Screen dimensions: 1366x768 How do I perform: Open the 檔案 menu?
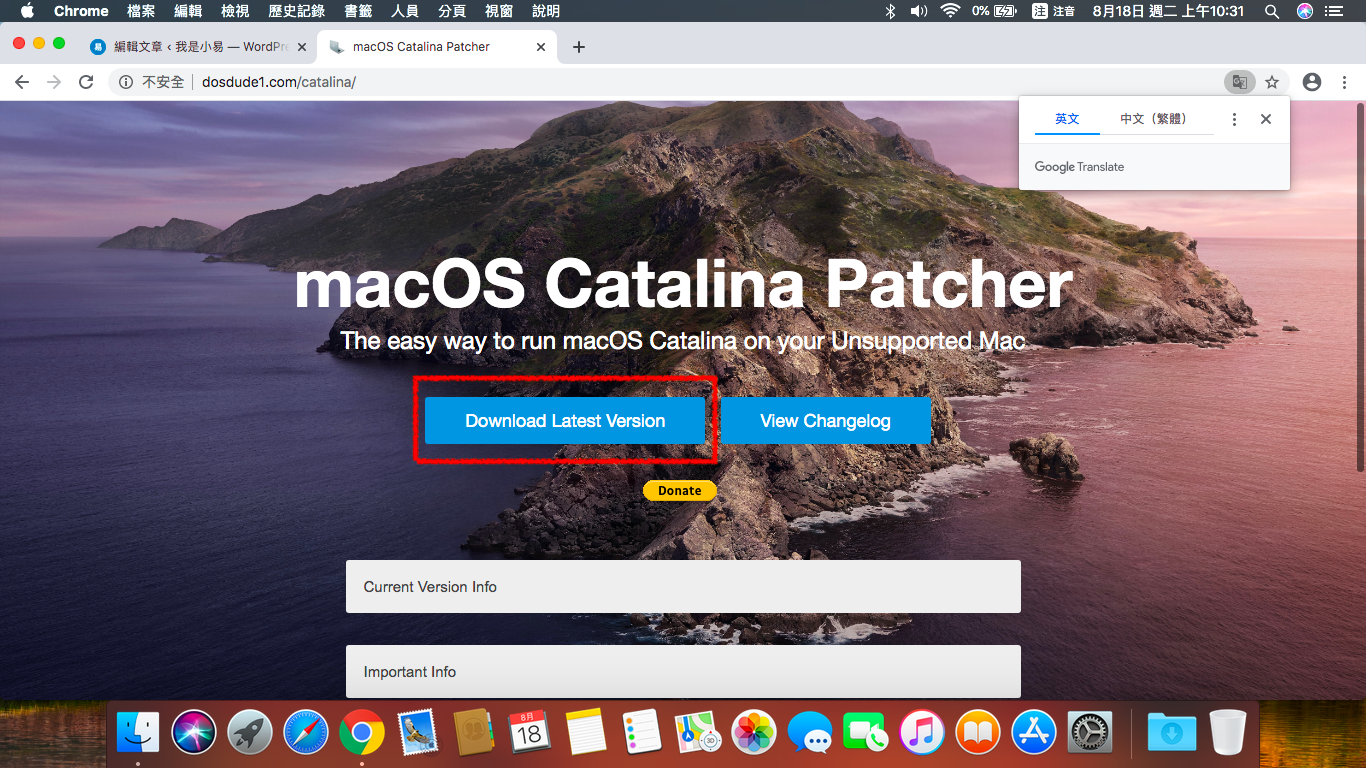(141, 11)
